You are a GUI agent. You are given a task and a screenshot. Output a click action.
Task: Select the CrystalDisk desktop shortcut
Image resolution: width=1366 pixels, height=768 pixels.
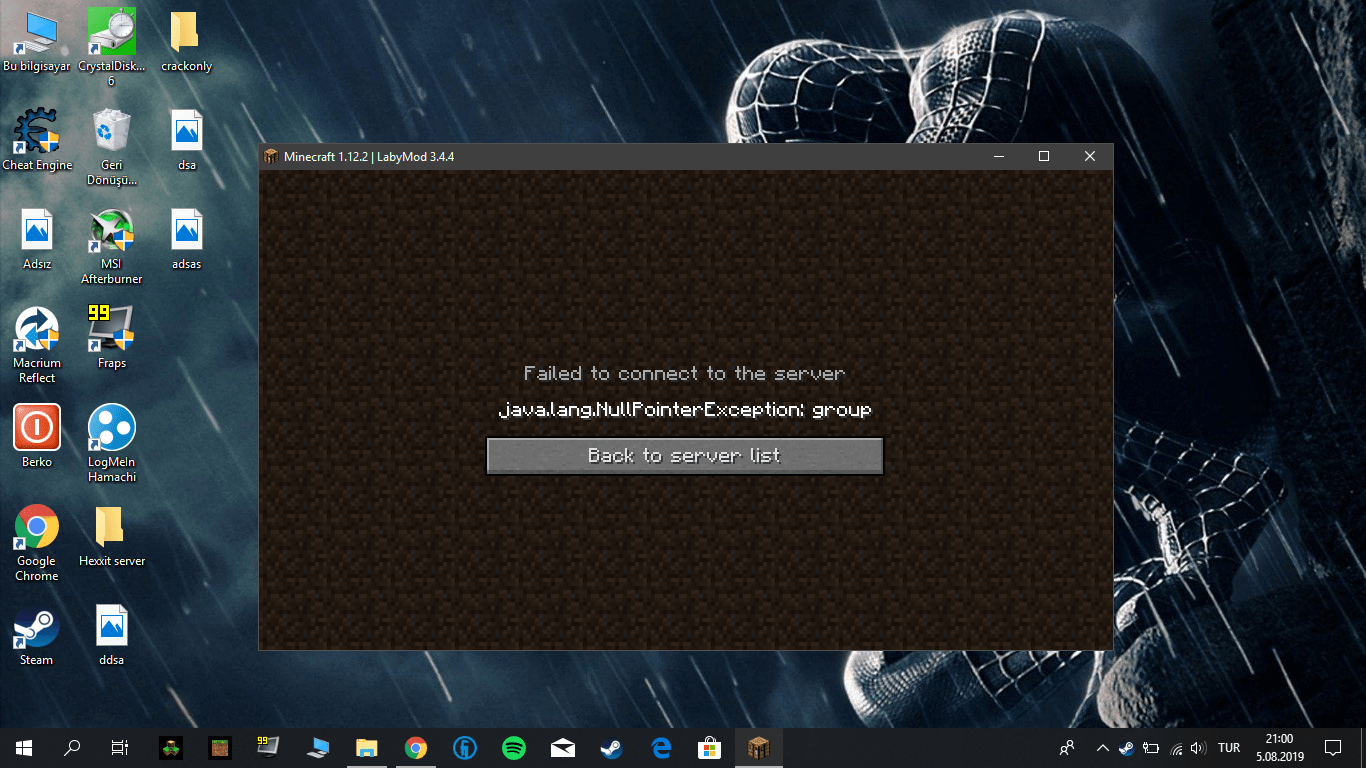click(x=112, y=48)
